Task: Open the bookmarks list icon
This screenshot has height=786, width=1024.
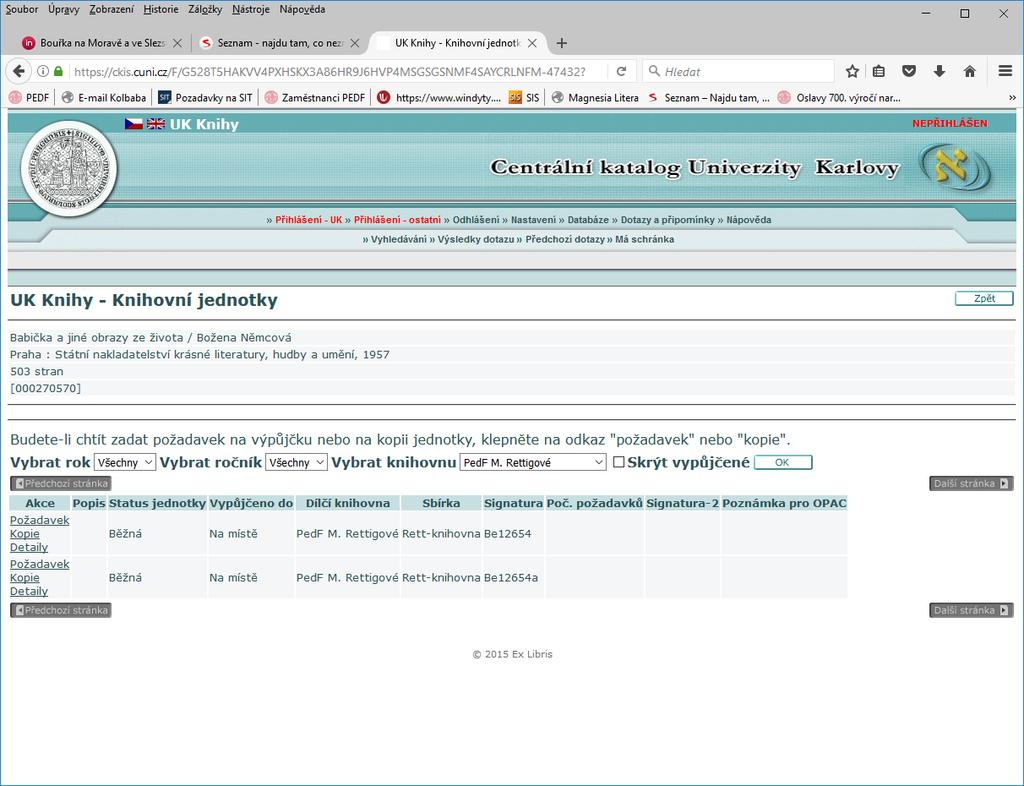Action: 879,71
